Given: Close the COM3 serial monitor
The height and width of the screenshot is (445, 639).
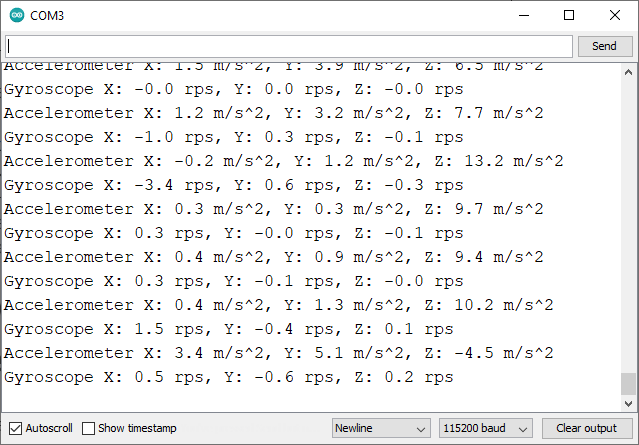Looking at the screenshot, I should tap(614, 15).
